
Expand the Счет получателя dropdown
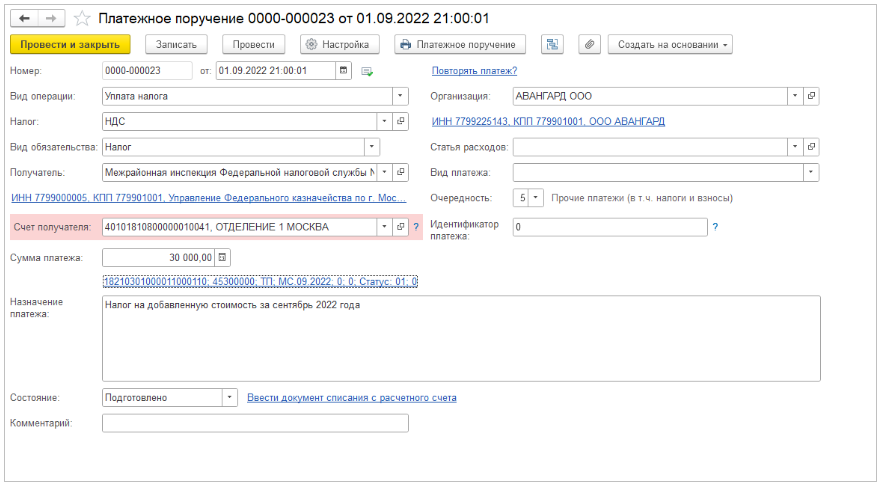[384, 227]
